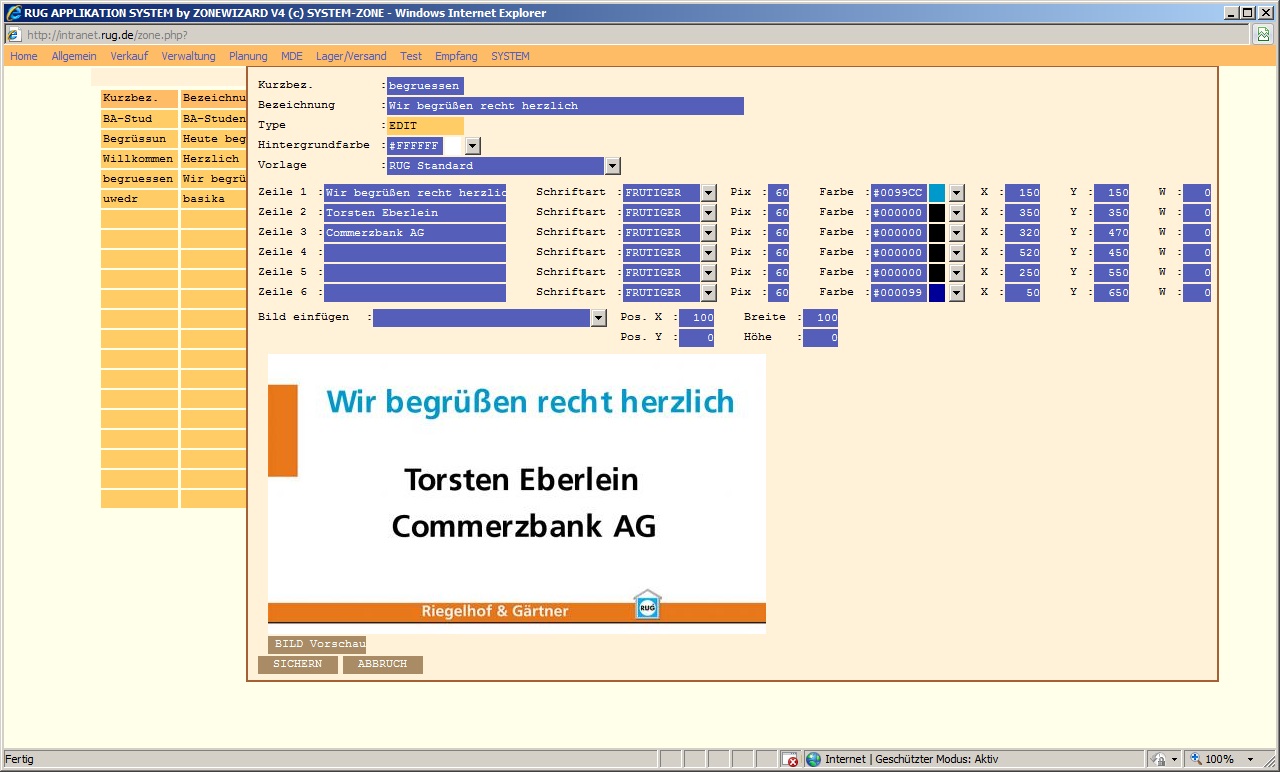
Task: Open the Test menu
Action: pyautogui.click(x=411, y=56)
